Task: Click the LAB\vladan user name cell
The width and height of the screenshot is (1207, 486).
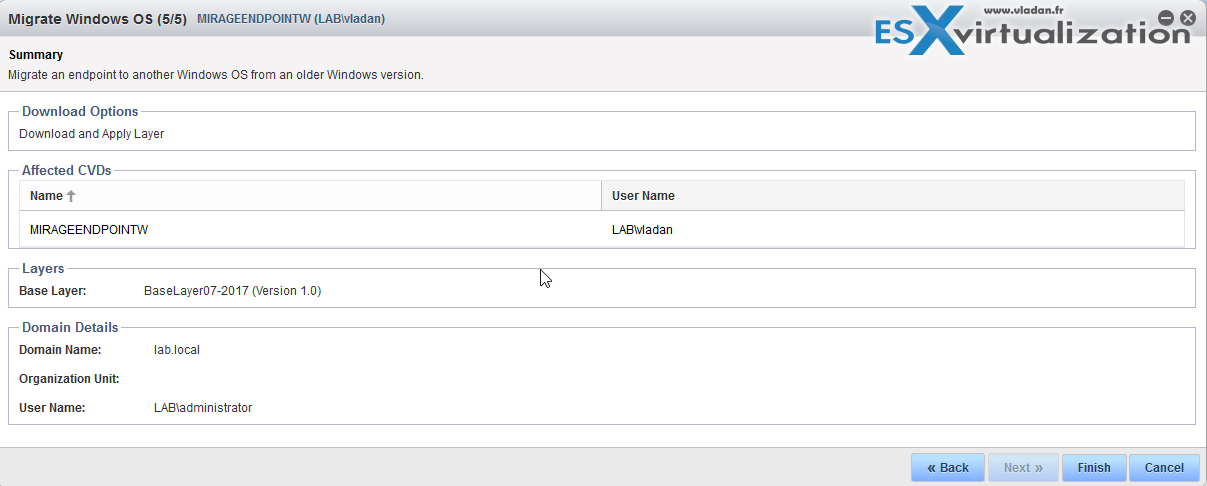Action: coord(642,229)
